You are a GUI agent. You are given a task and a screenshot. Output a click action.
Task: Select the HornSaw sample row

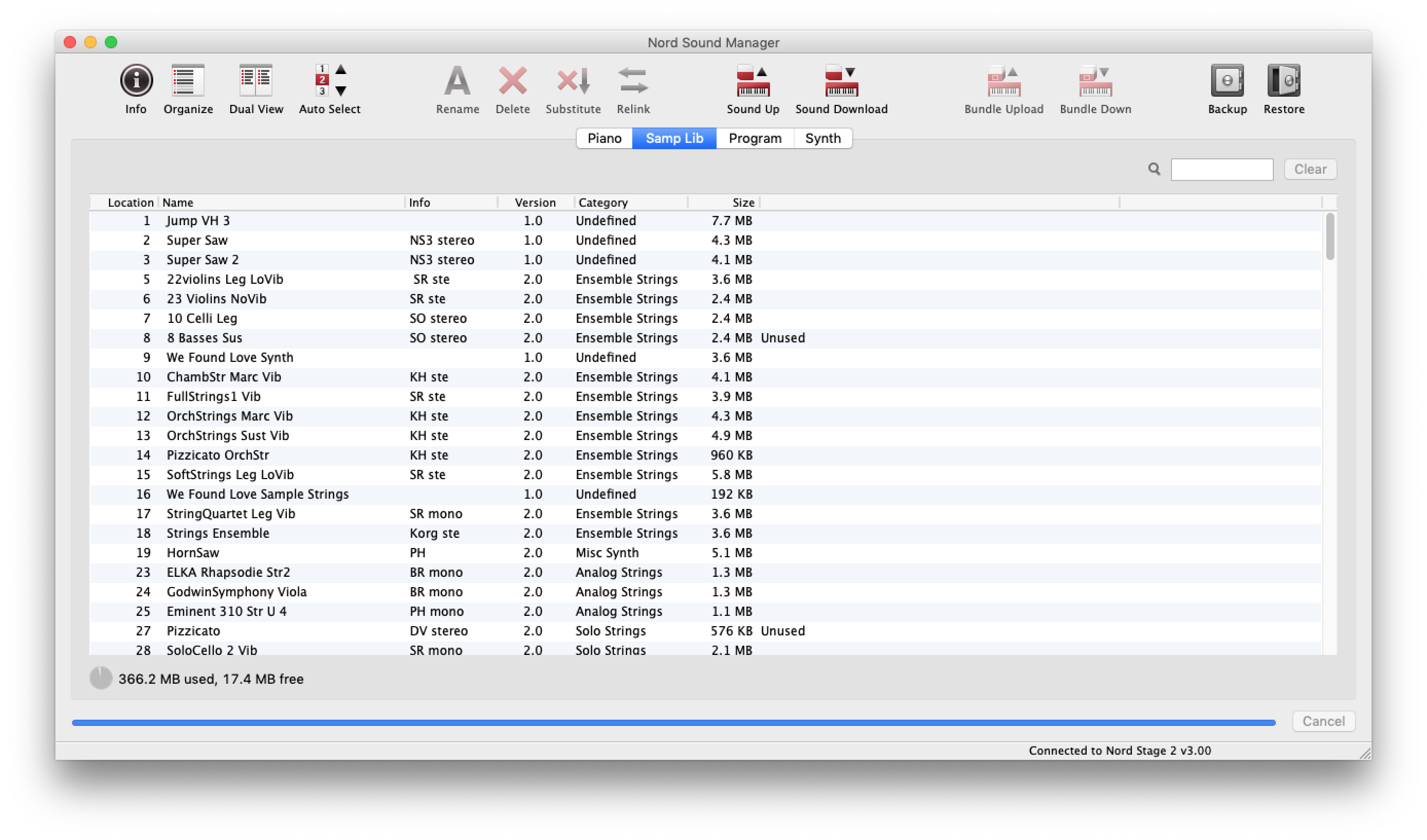193,553
